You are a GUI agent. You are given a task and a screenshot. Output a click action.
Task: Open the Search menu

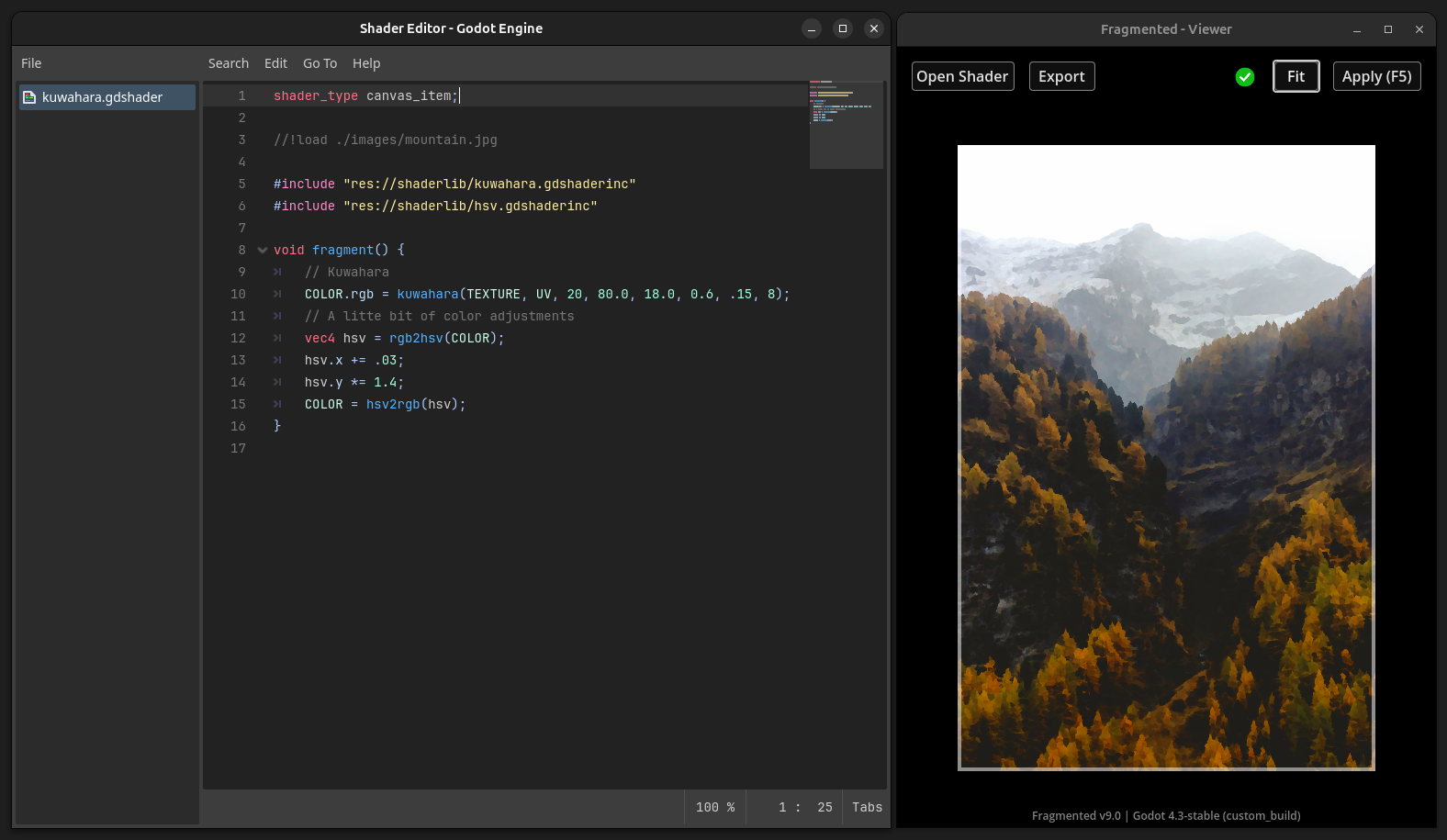[228, 63]
